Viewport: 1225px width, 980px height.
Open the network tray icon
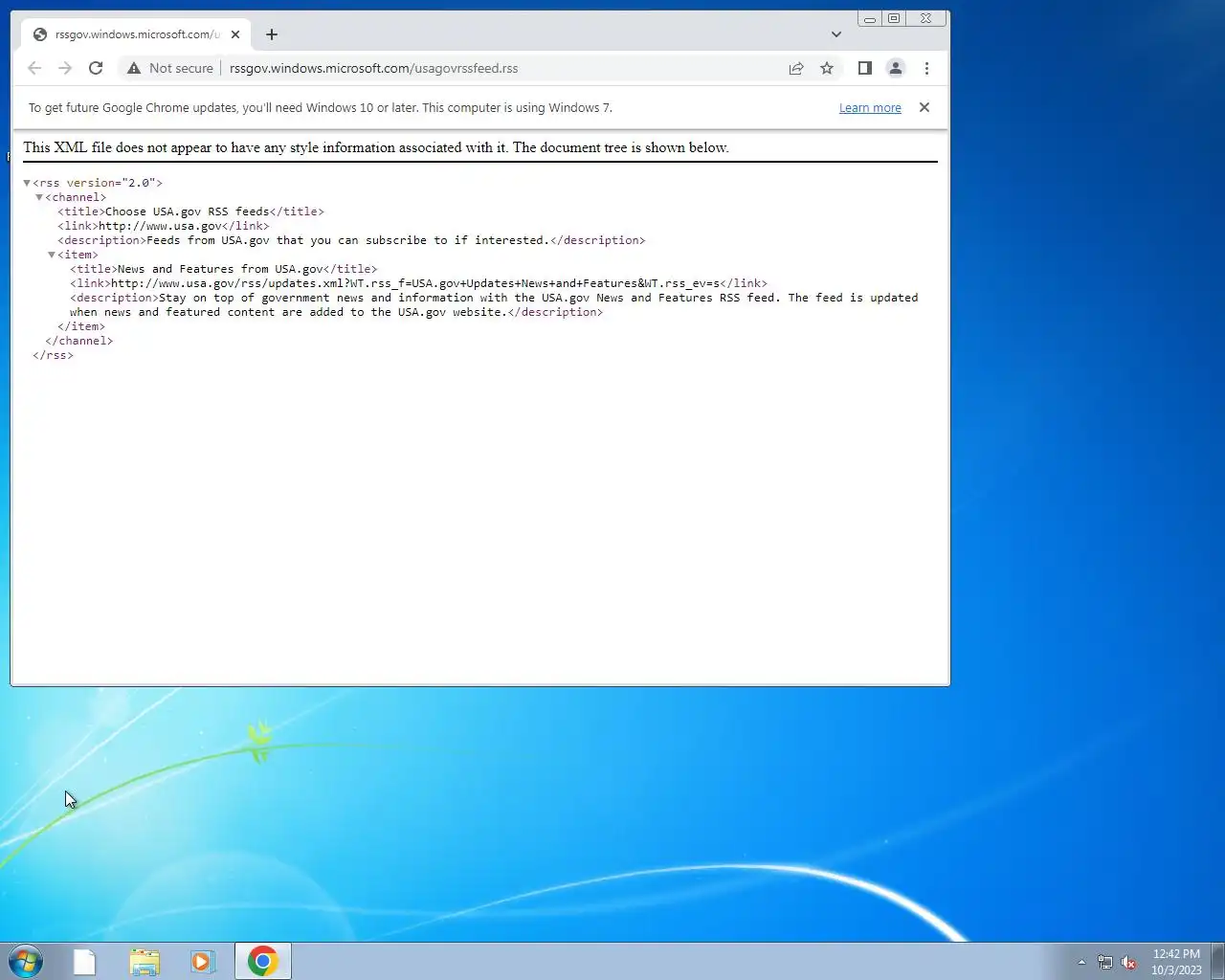point(1105,962)
